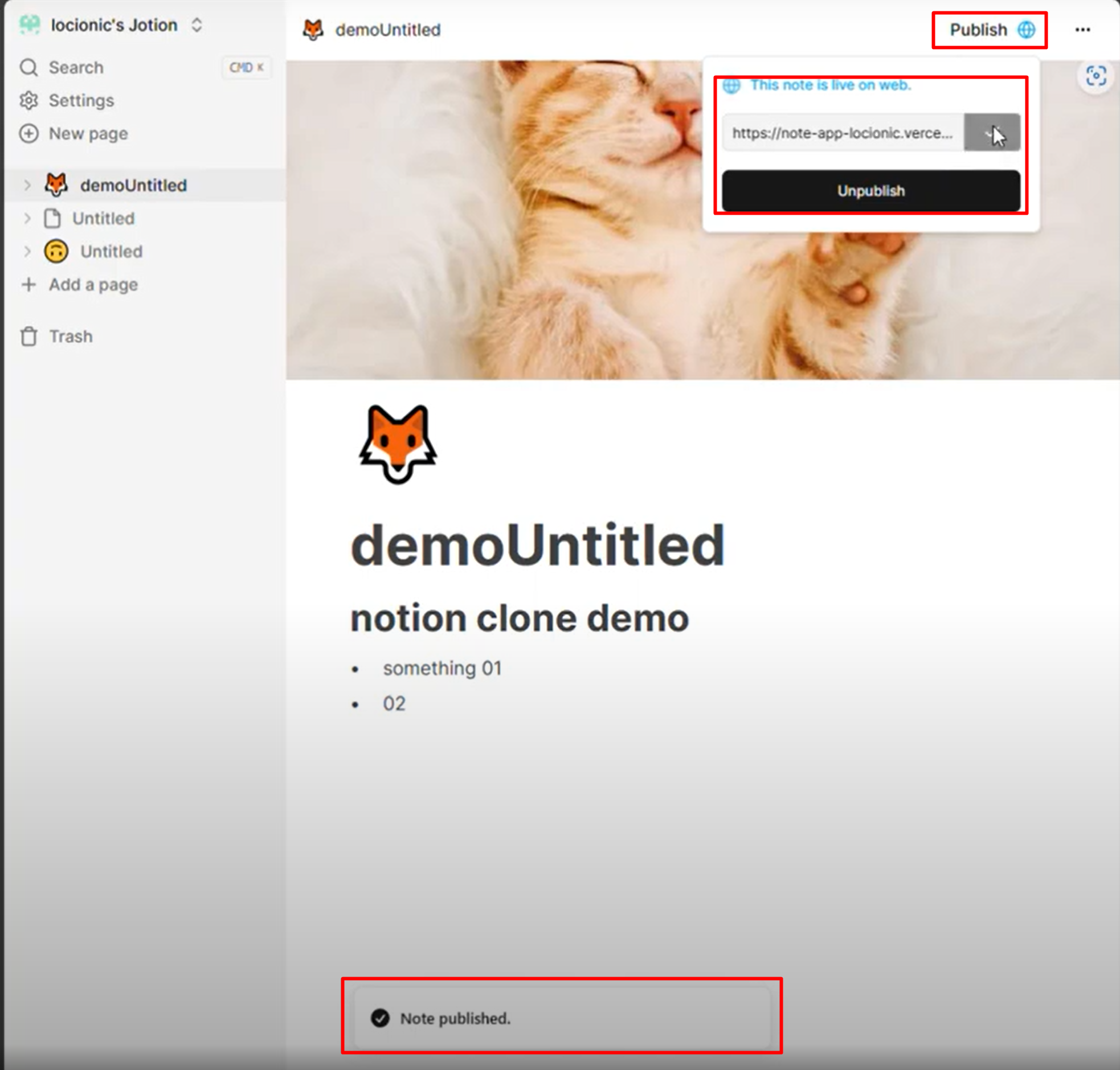Click the 'Note published.' toast notification
This screenshot has height=1070, width=1120.
(x=562, y=1019)
